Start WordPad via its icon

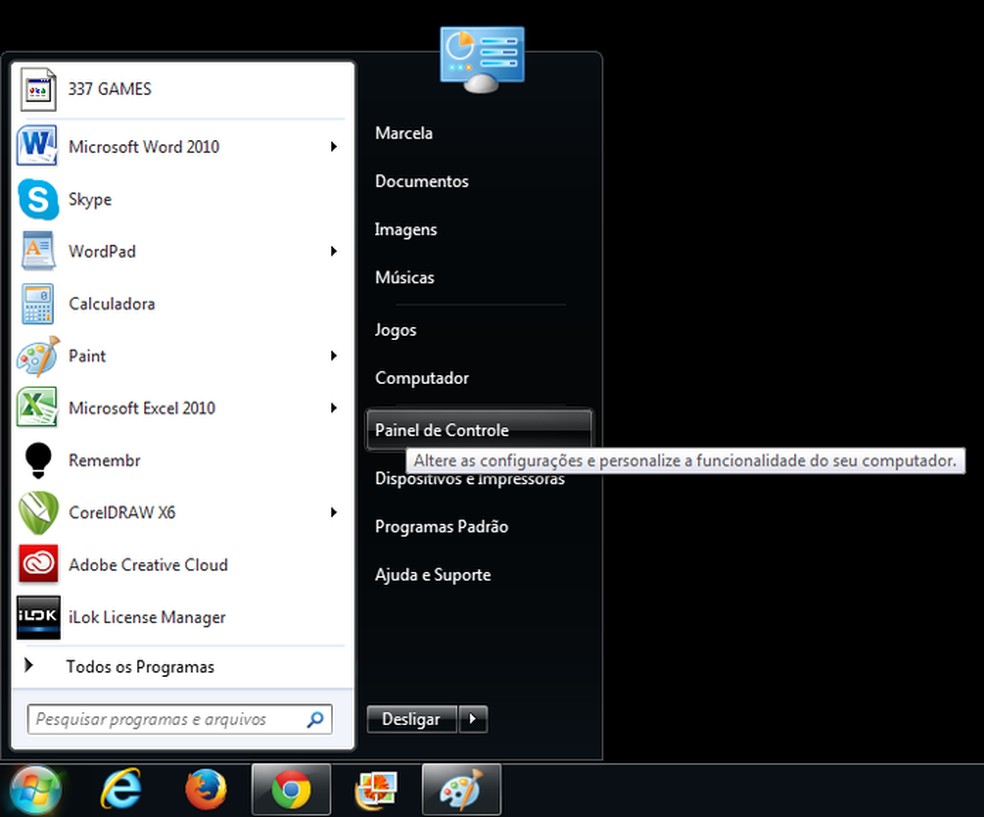pos(38,251)
